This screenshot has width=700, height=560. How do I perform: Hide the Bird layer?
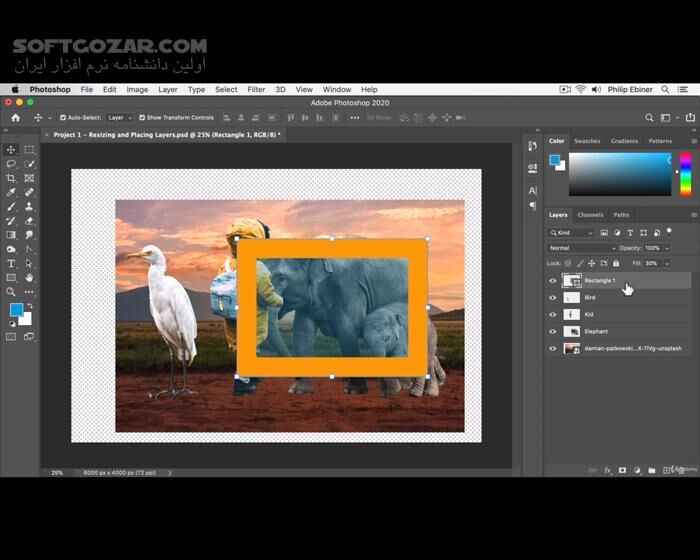click(x=553, y=298)
